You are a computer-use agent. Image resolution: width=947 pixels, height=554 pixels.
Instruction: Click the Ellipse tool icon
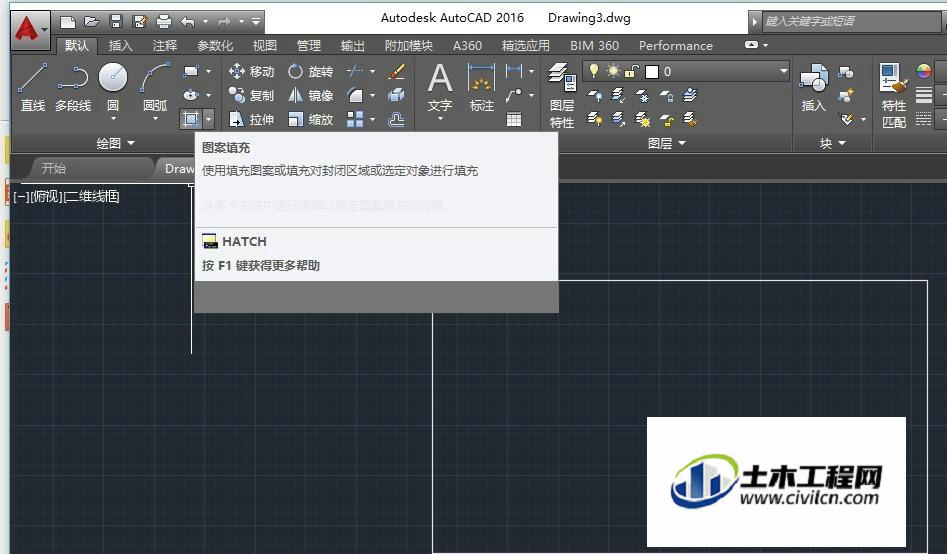pos(191,95)
